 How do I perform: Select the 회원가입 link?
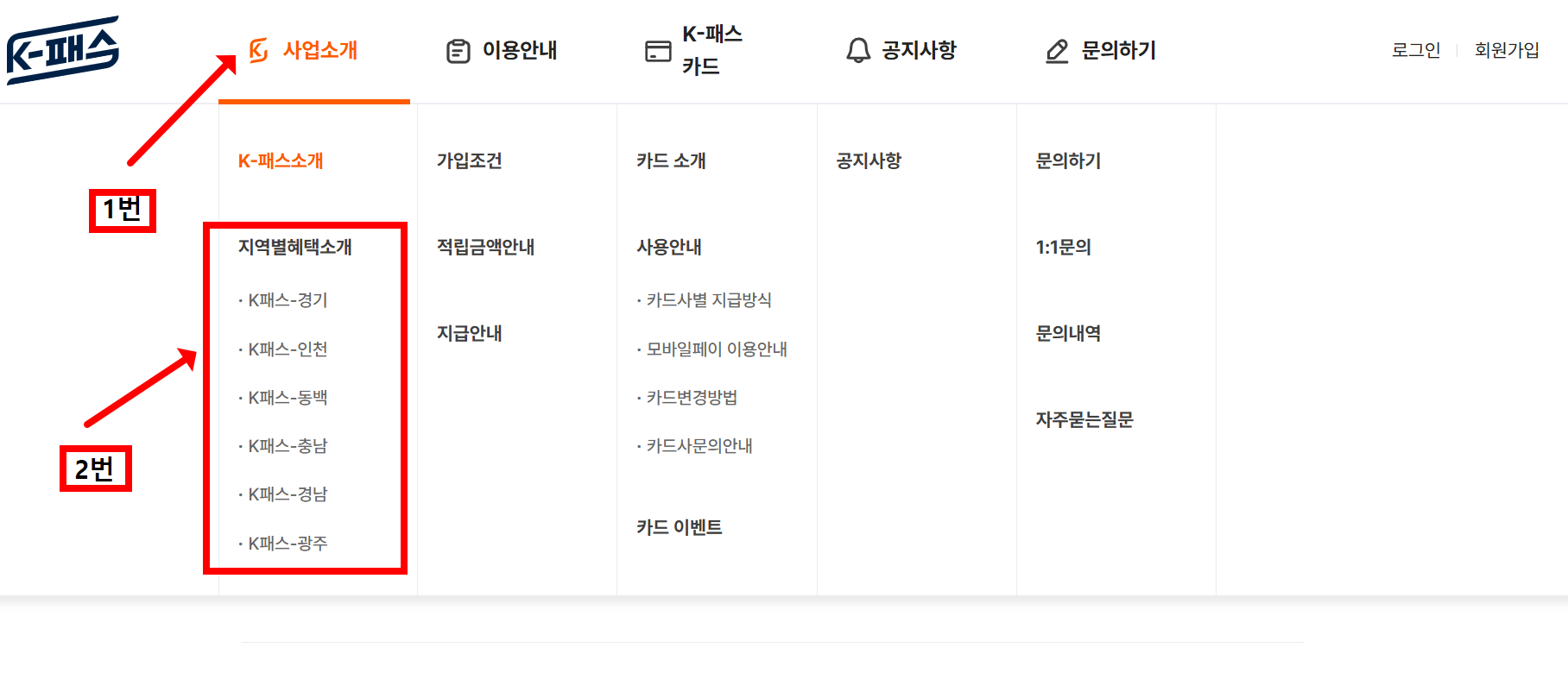(x=1507, y=50)
